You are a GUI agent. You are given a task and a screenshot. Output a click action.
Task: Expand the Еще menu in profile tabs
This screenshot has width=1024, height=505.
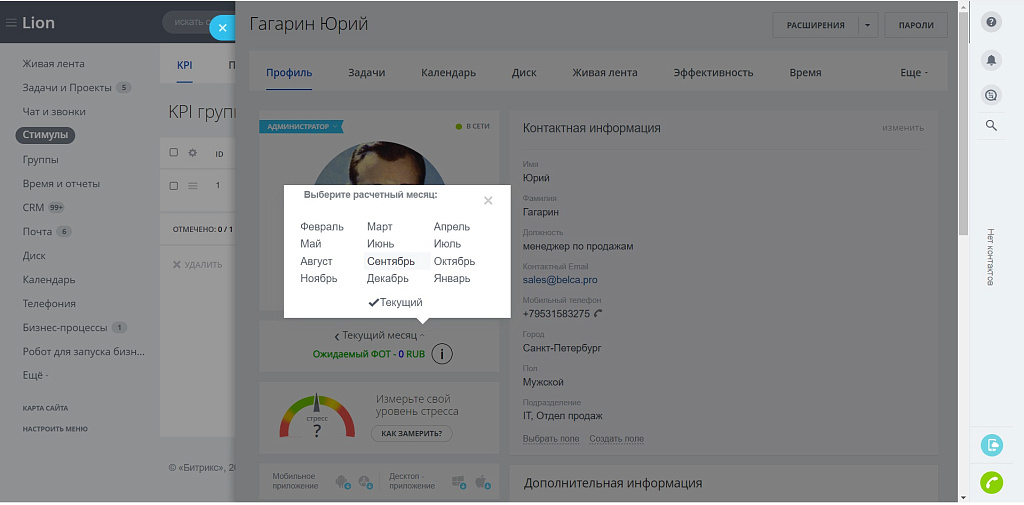(x=913, y=73)
